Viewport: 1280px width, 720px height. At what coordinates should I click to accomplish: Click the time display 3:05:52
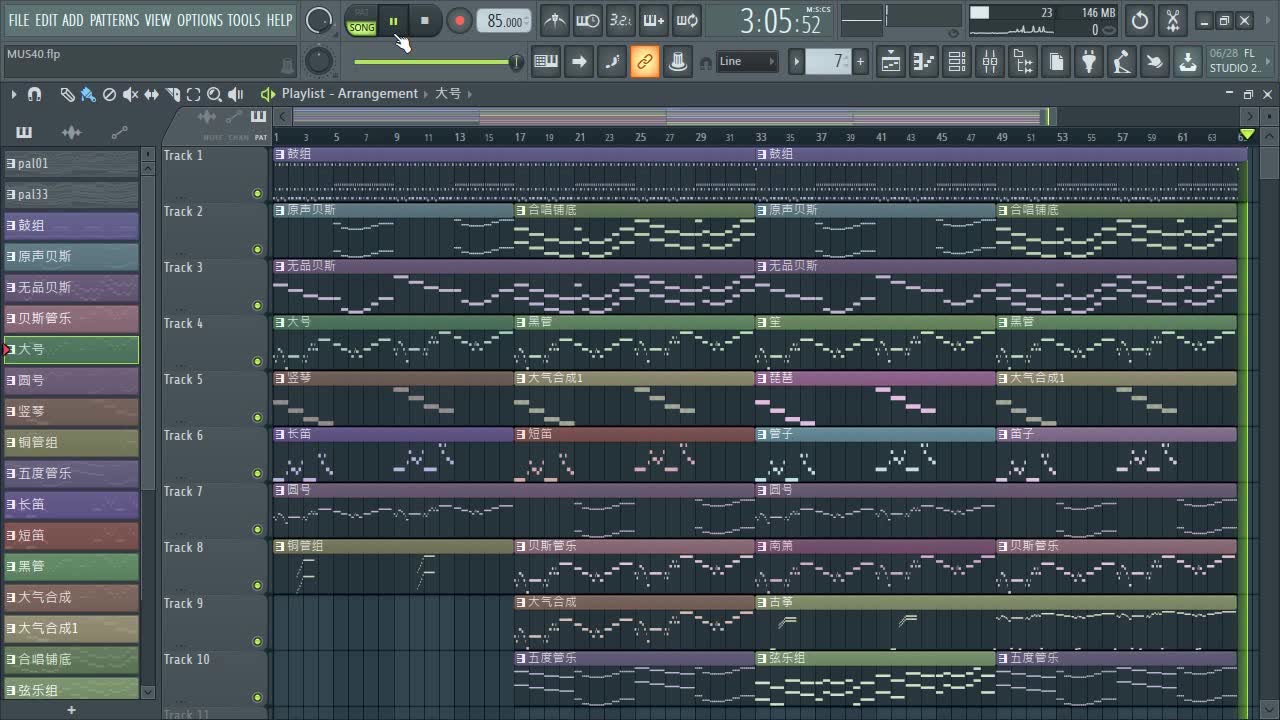[x=780, y=21]
